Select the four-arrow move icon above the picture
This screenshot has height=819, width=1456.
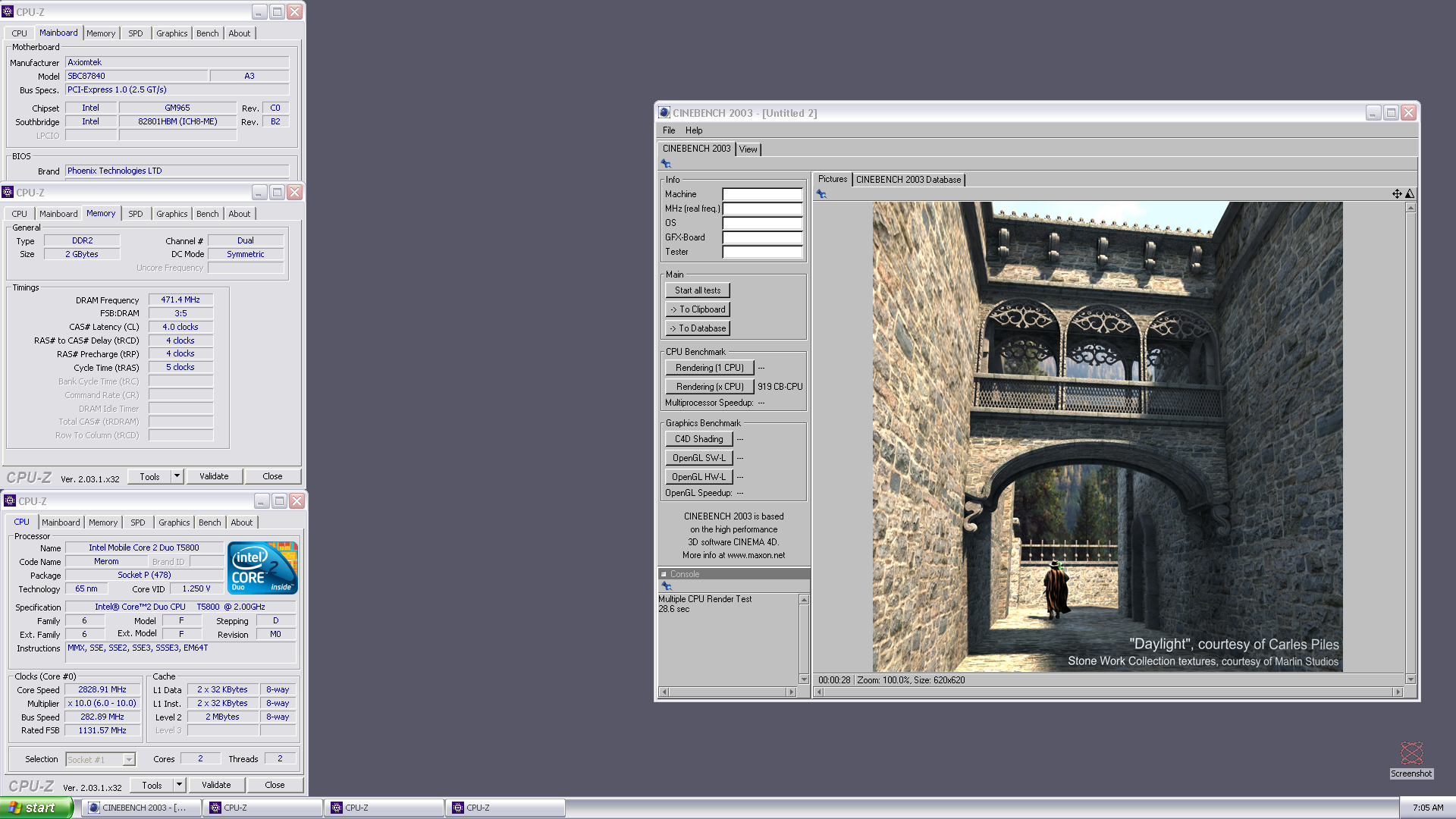click(x=1396, y=193)
